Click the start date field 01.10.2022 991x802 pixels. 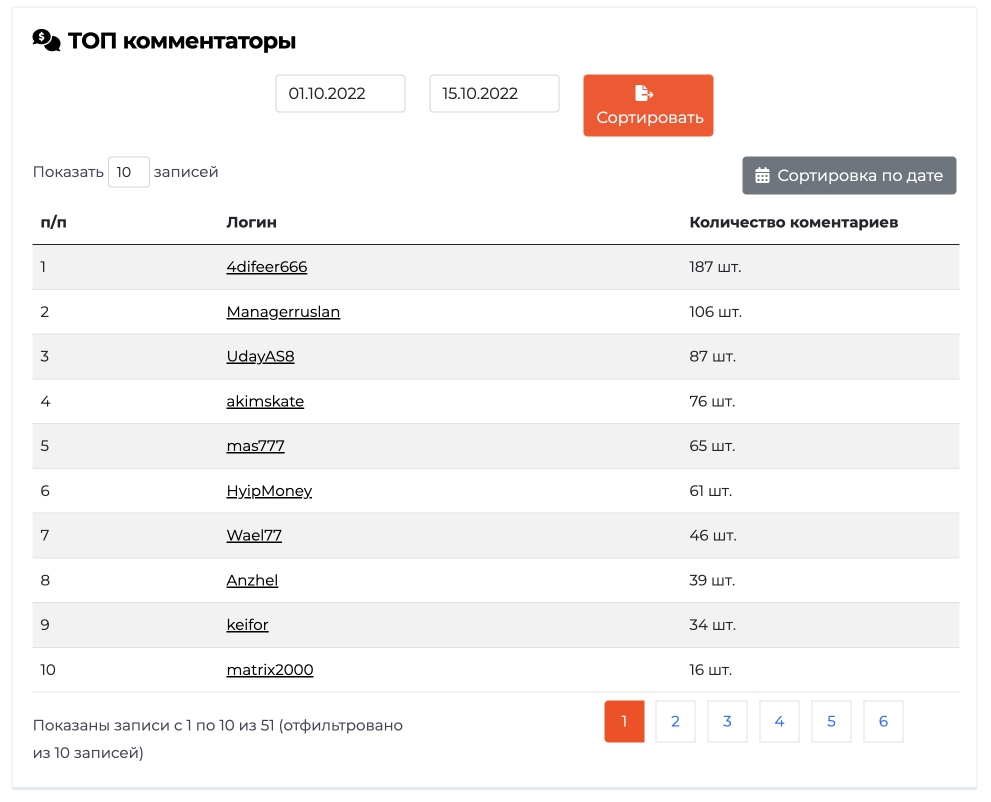point(340,94)
